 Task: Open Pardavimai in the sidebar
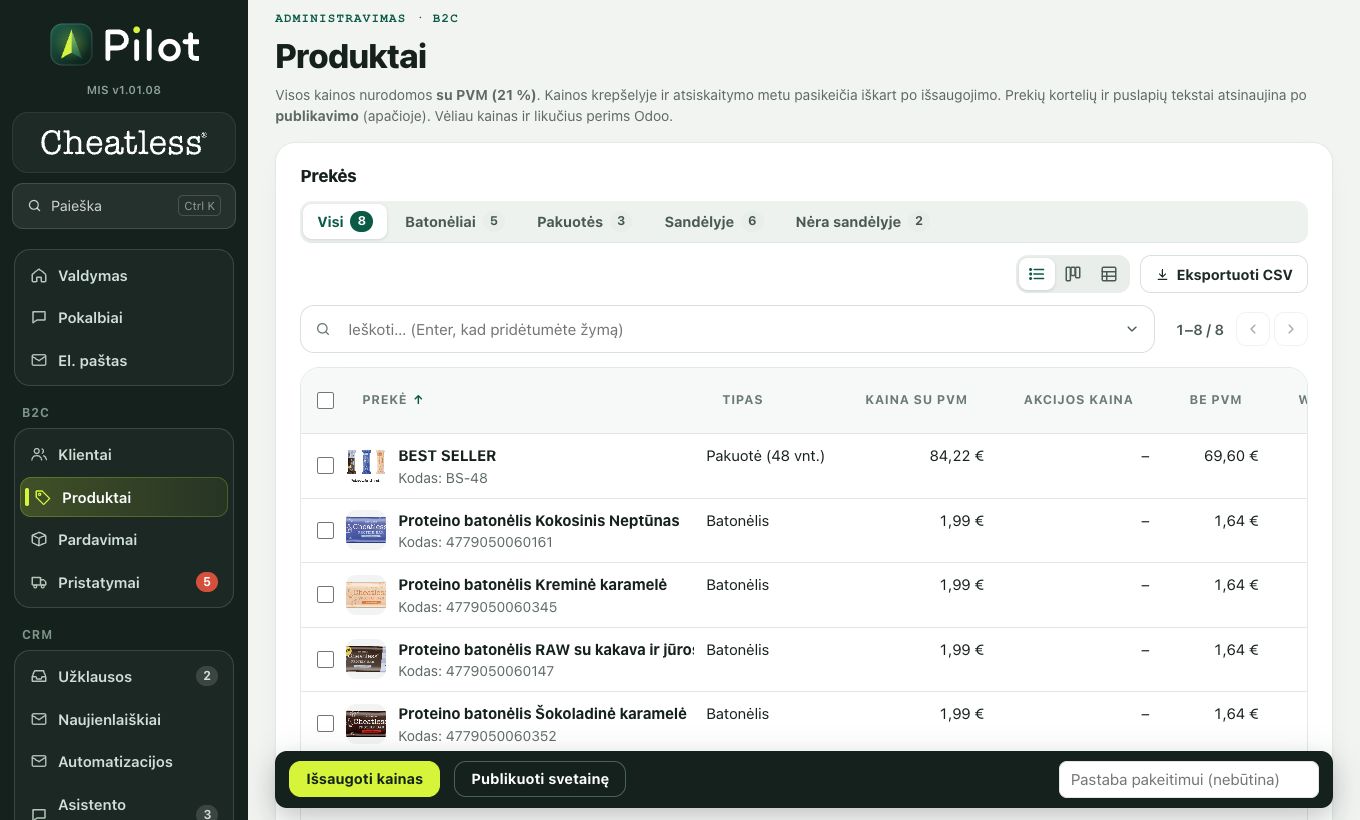(x=124, y=540)
